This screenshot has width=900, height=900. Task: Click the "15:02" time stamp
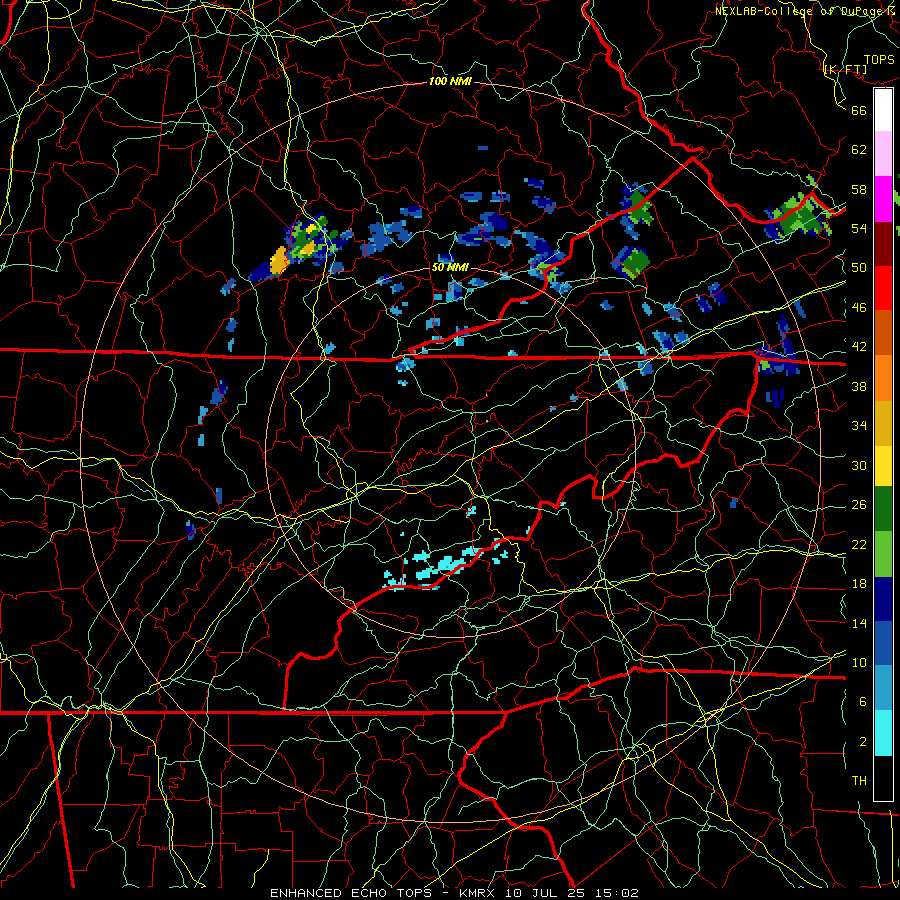pos(615,893)
